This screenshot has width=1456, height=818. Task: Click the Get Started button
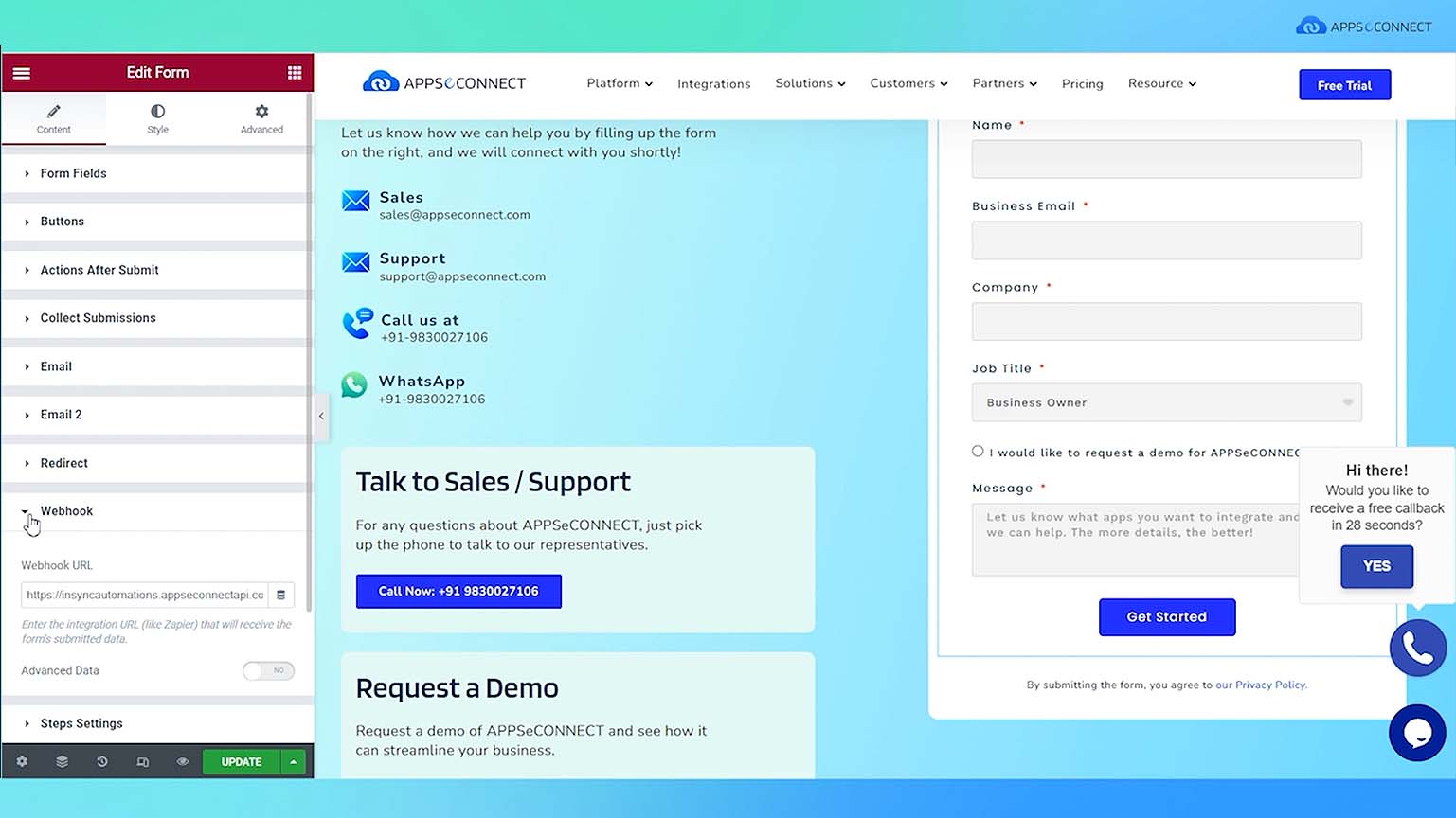pyautogui.click(x=1167, y=617)
